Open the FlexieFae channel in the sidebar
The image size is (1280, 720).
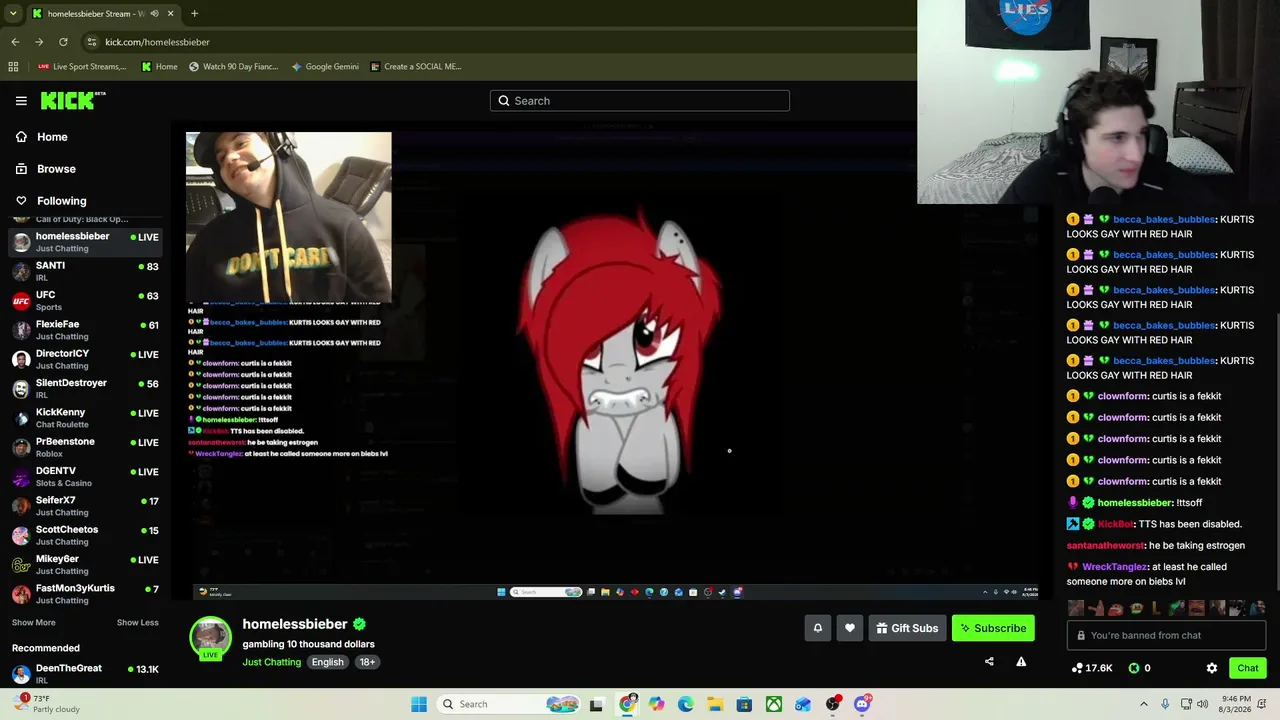click(x=85, y=330)
